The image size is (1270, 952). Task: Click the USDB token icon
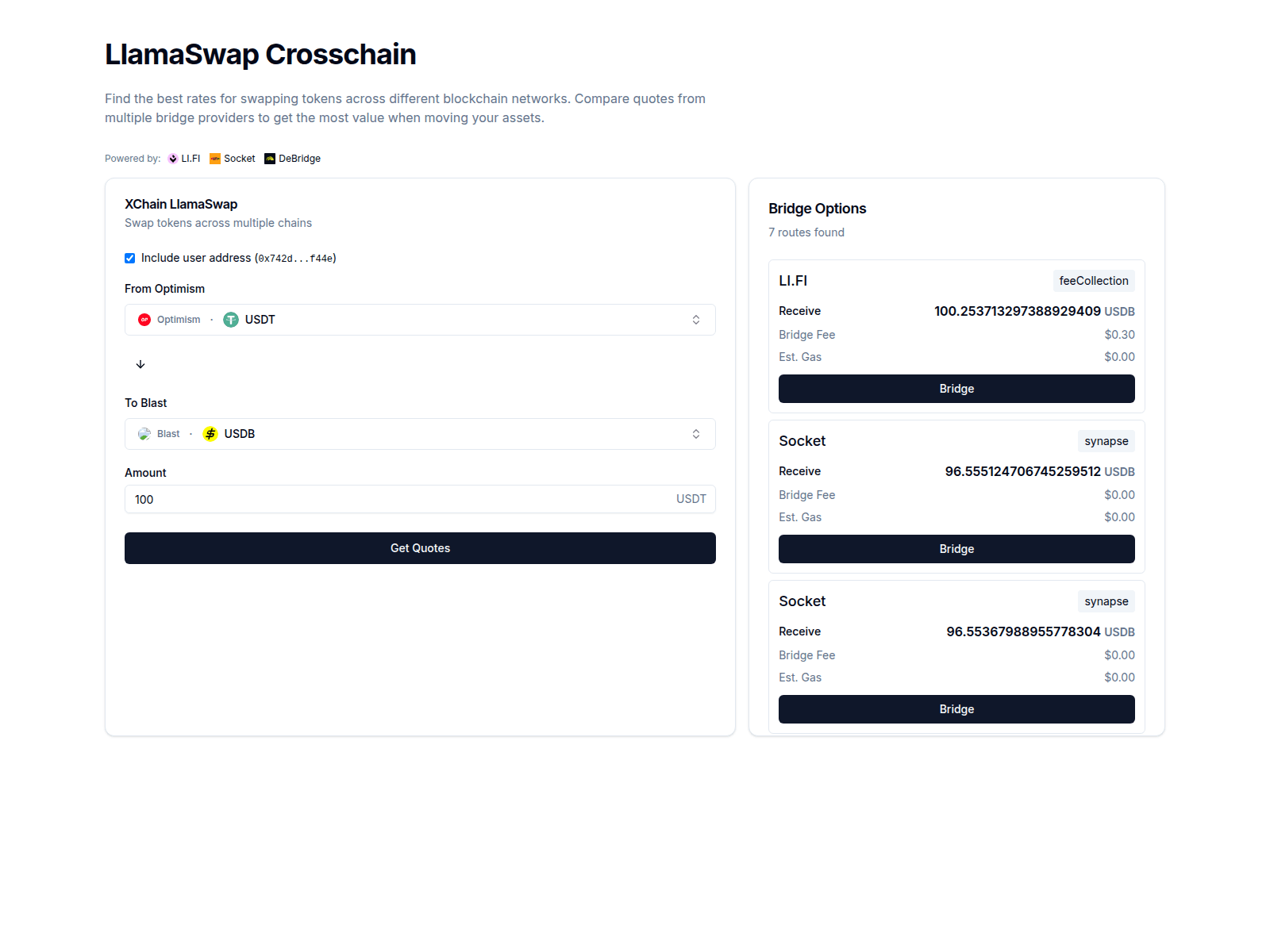click(210, 434)
